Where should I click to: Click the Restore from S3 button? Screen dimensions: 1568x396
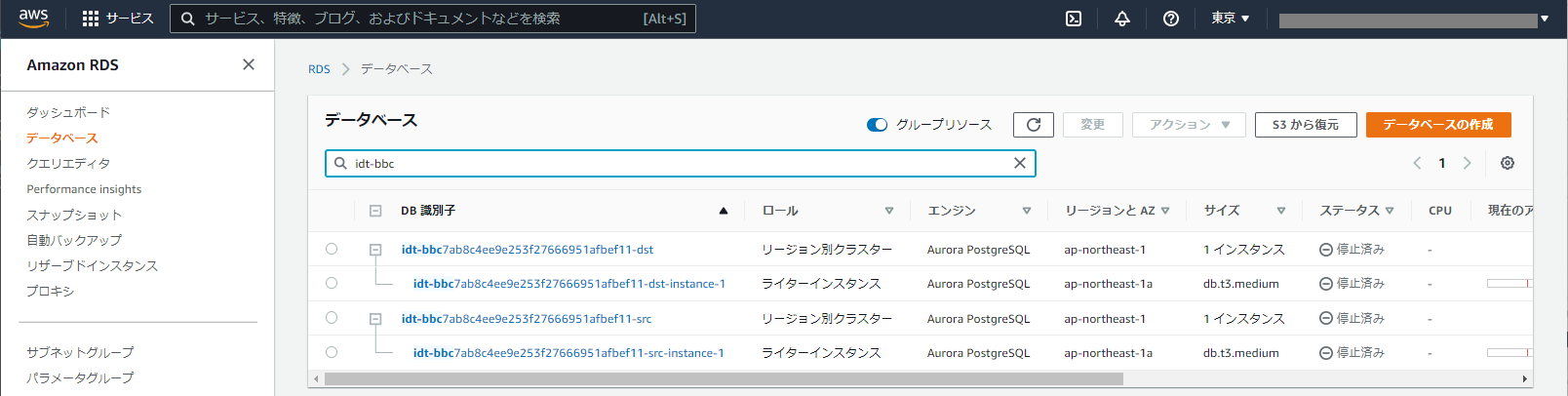click(x=1306, y=125)
